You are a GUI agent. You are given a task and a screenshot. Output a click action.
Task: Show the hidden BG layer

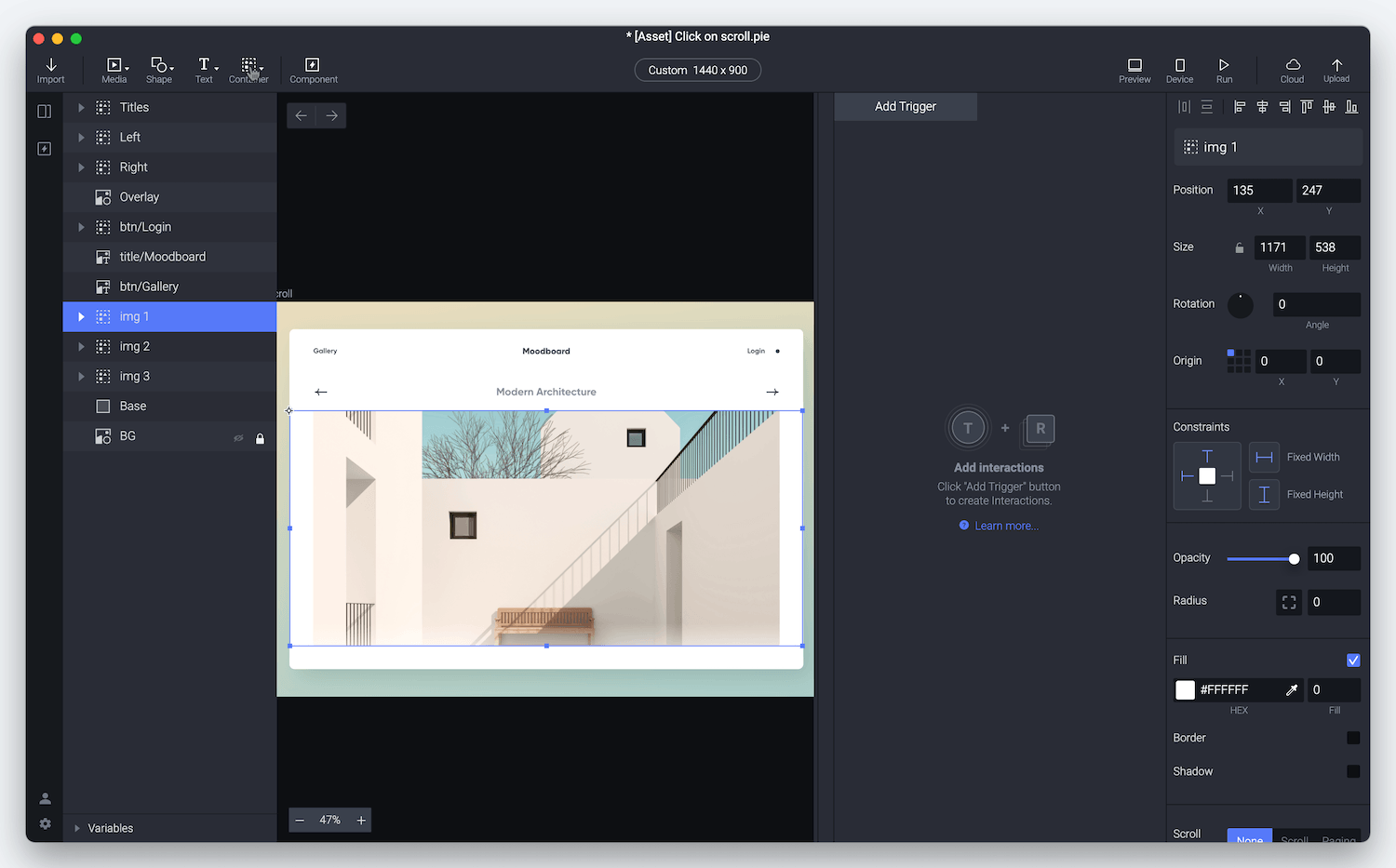pos(238,437)
